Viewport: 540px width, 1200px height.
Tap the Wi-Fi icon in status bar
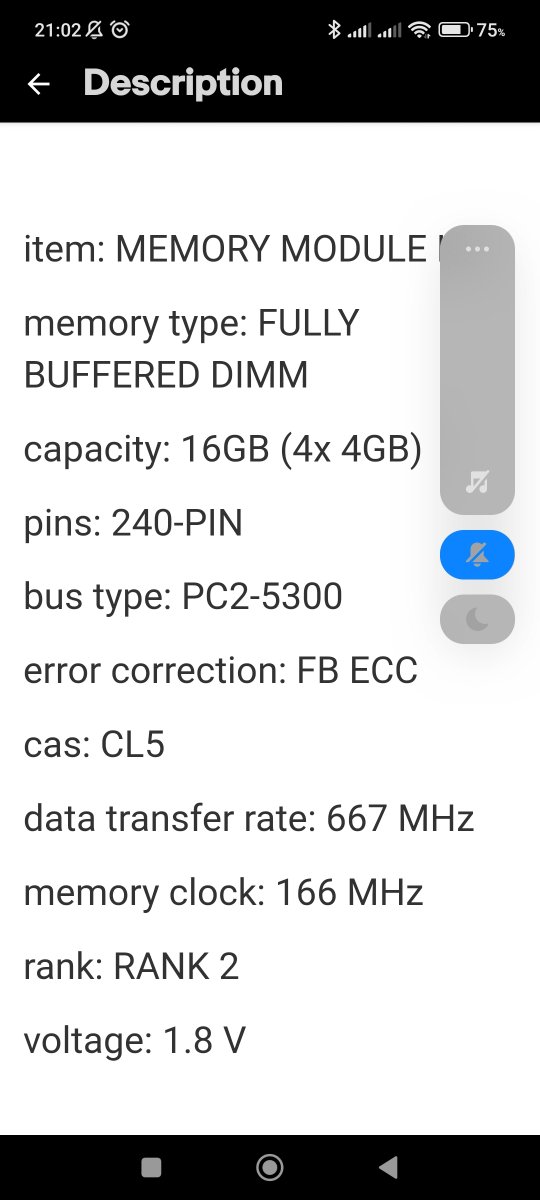420,30
